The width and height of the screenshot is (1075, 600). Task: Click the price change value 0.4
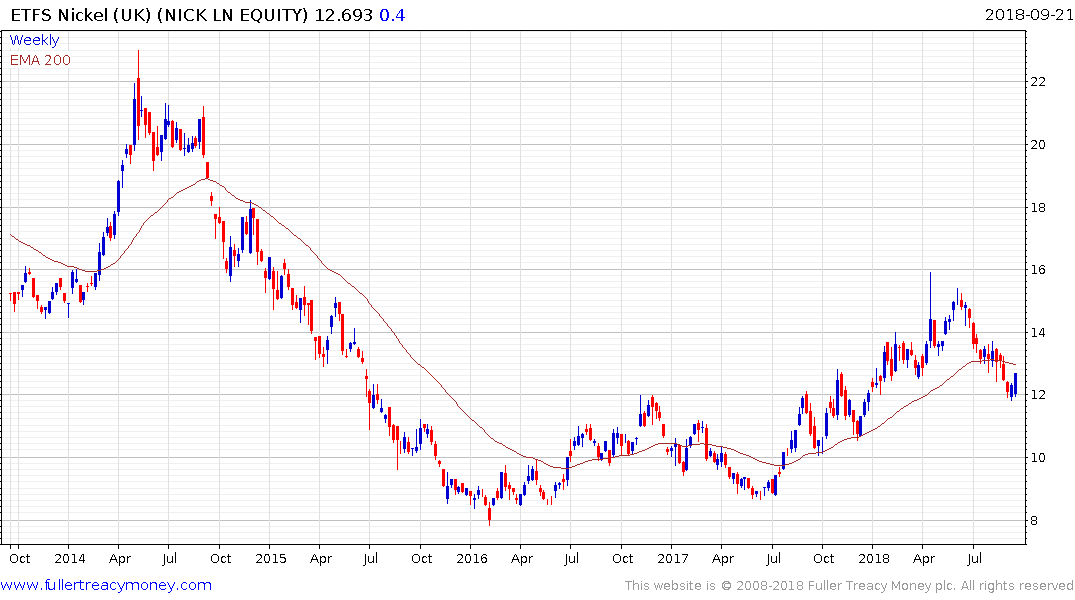pyautogui.click(x=392, y=14)
